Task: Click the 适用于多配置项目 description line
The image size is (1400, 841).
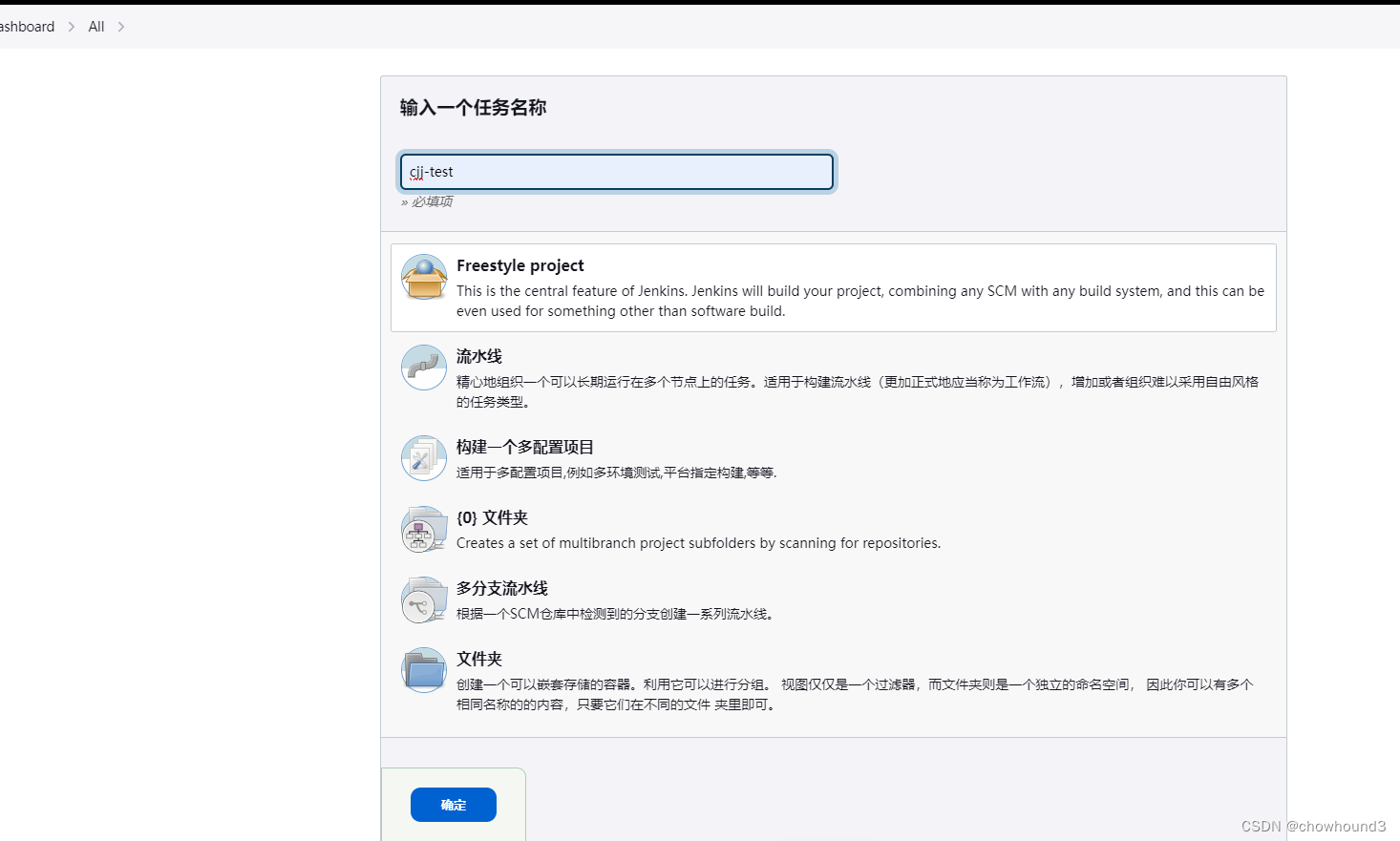Action: pyautogui.click(x=617, y=473)
